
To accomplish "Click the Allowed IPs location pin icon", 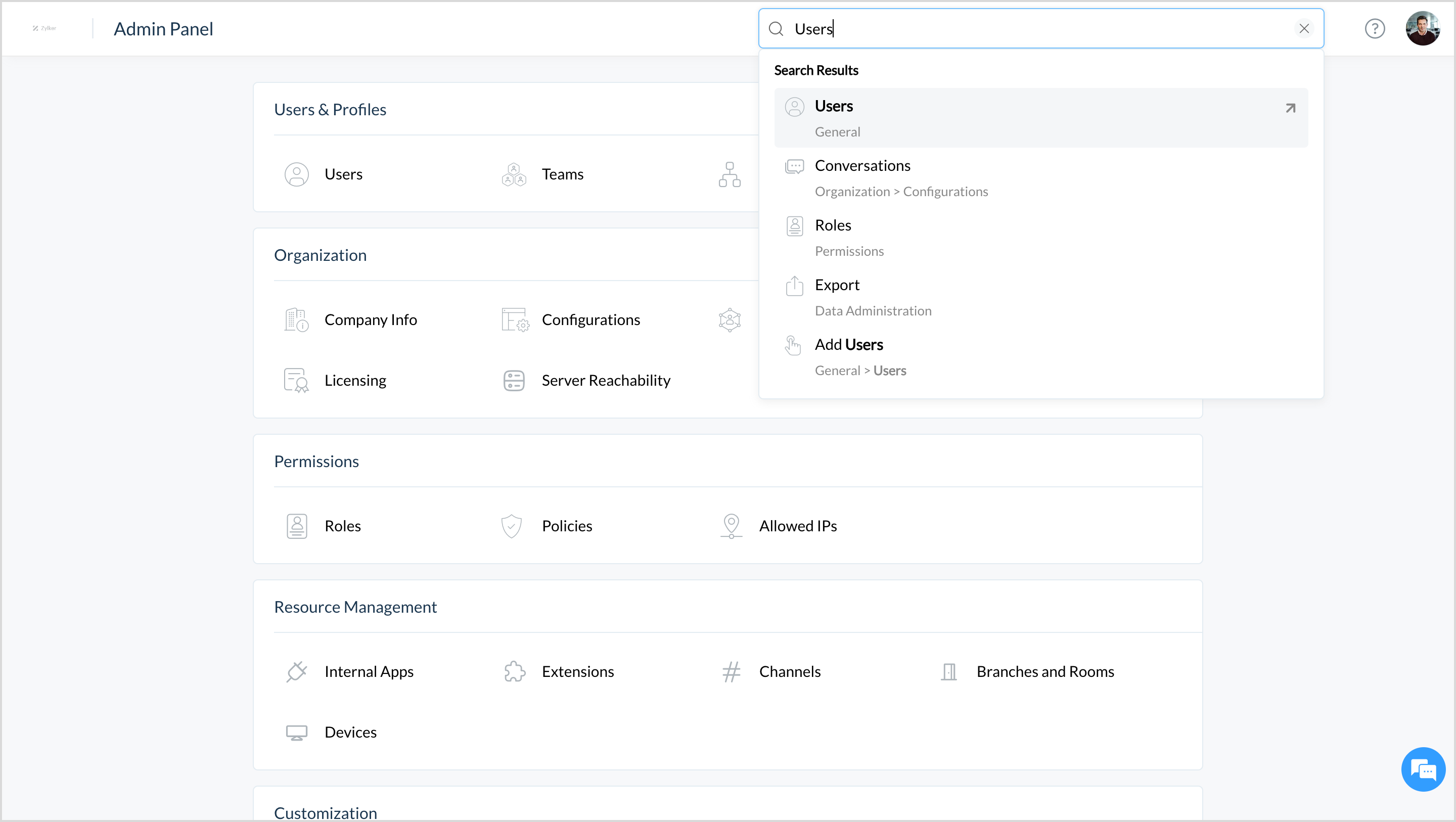I will (x=731, y=526).
